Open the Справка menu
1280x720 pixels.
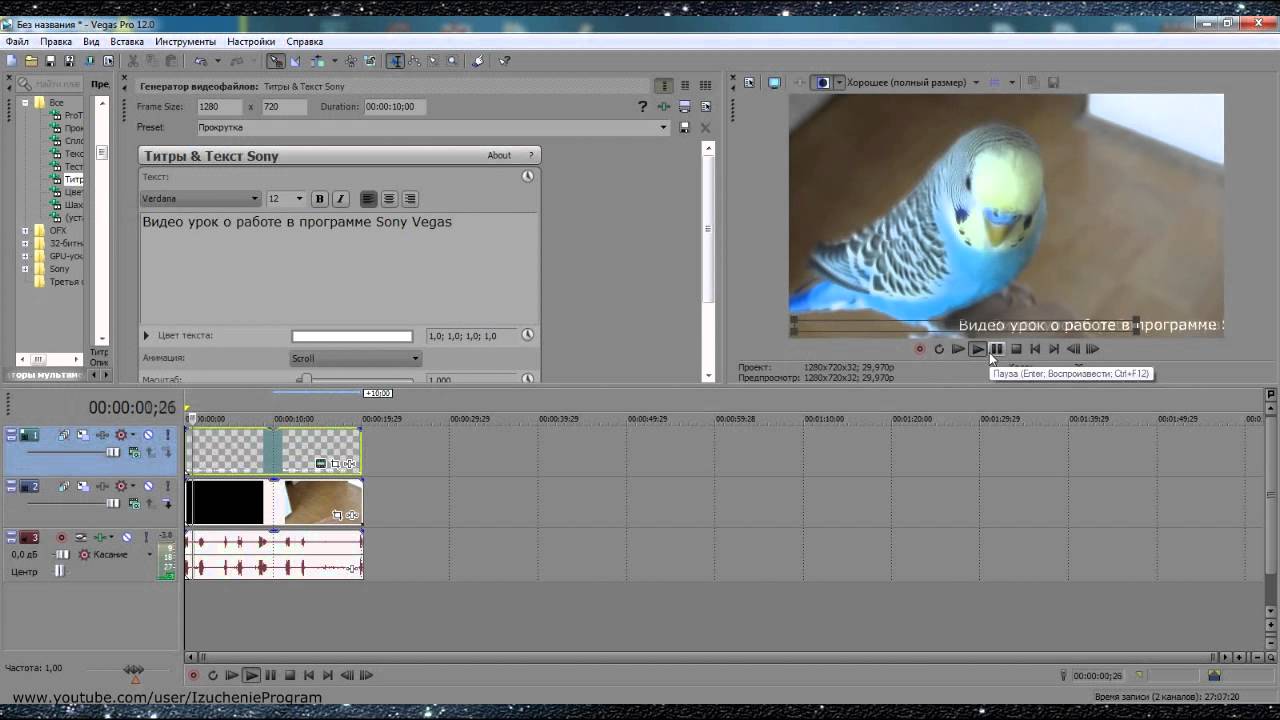(305, 42)
